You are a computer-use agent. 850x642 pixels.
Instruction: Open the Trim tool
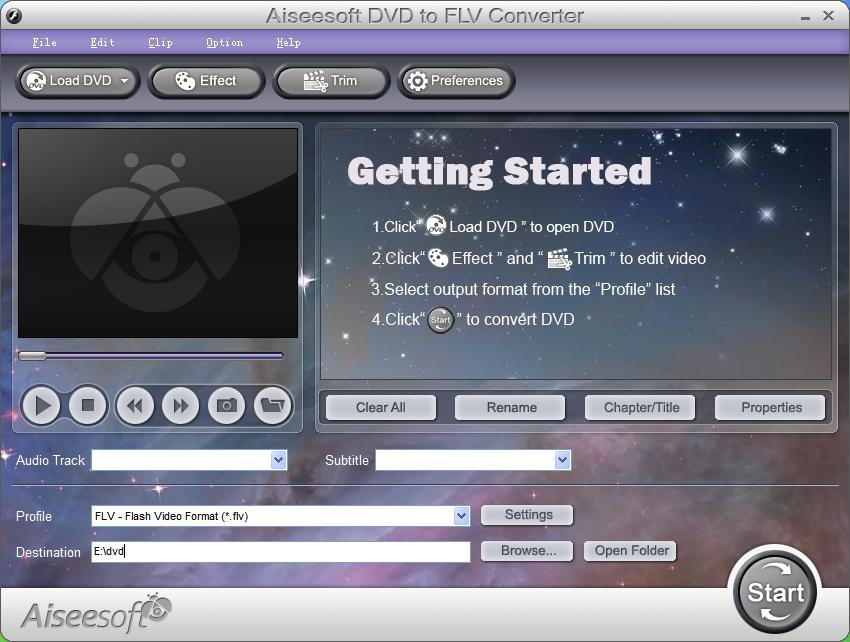[x=331, y=81]
